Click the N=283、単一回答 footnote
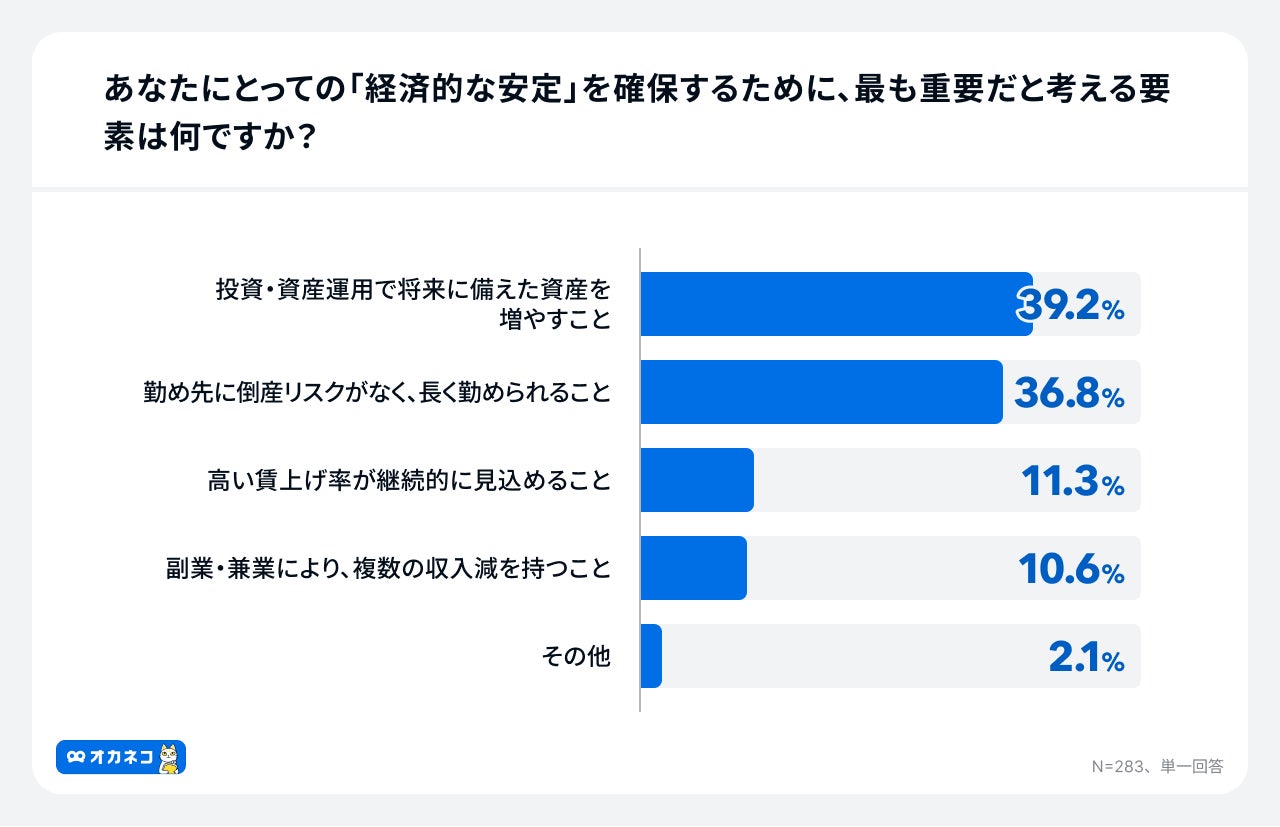The height and width of the screenshot is (827, 1280). (x=1157, y=766)
